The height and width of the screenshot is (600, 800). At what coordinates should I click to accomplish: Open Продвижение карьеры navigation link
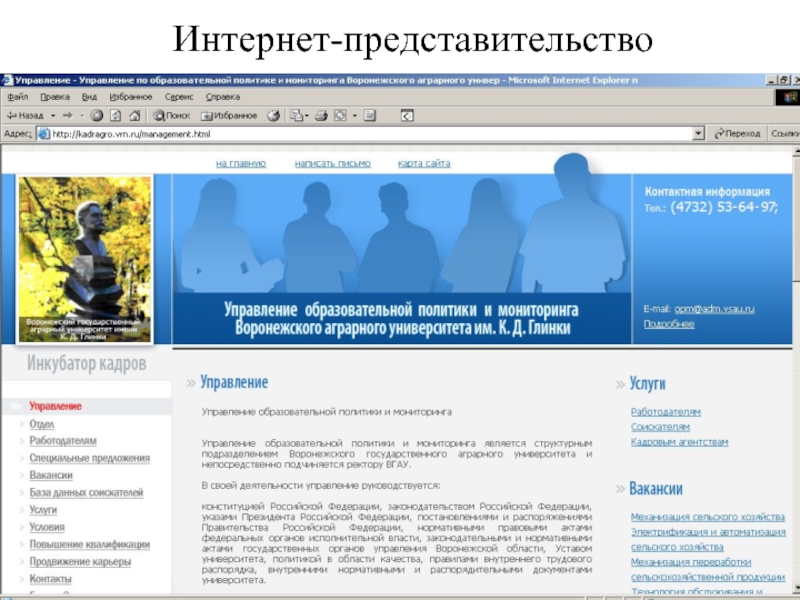80,562
